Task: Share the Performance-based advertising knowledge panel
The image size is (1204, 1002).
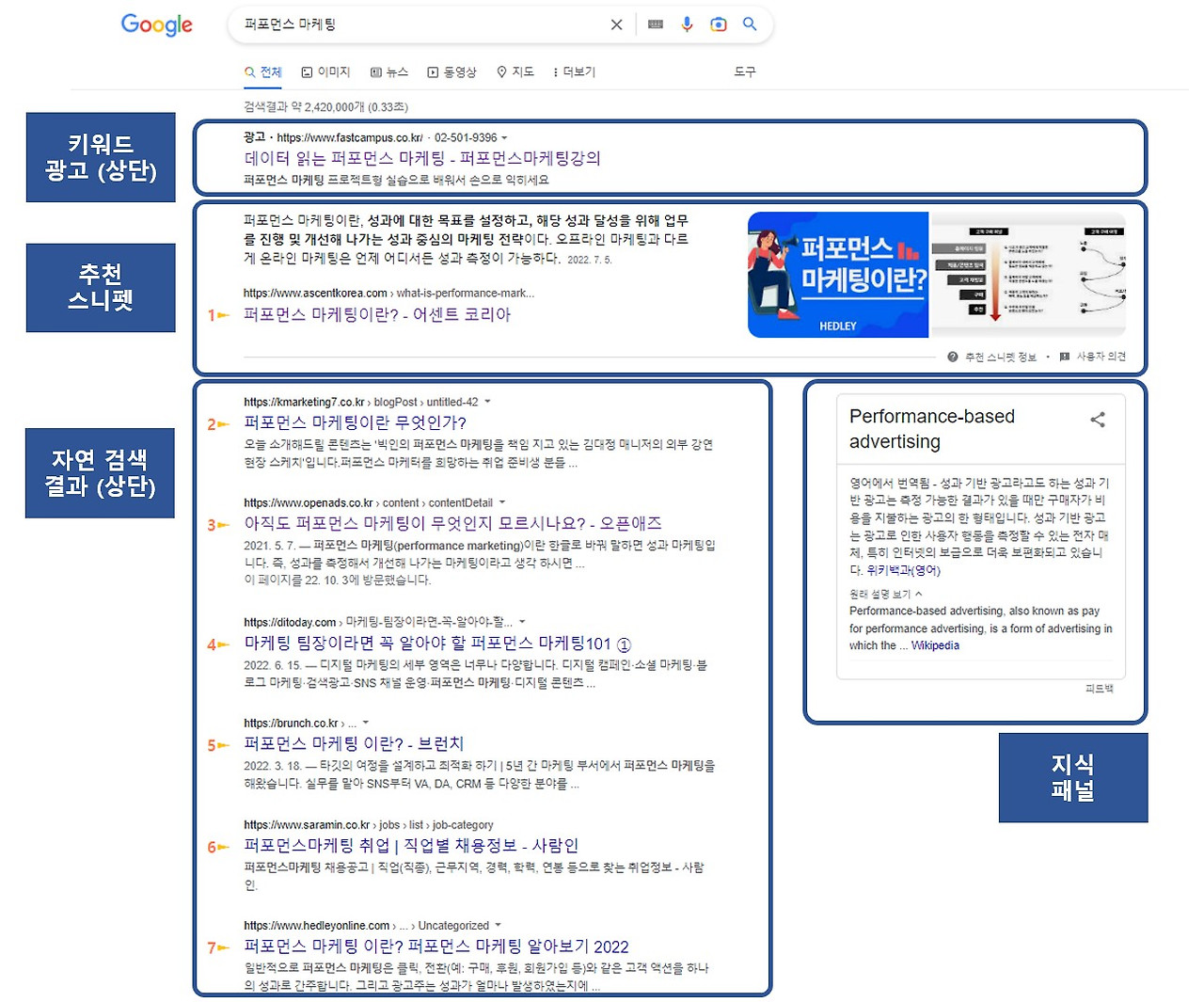Action: click(x=1097, y=420)
